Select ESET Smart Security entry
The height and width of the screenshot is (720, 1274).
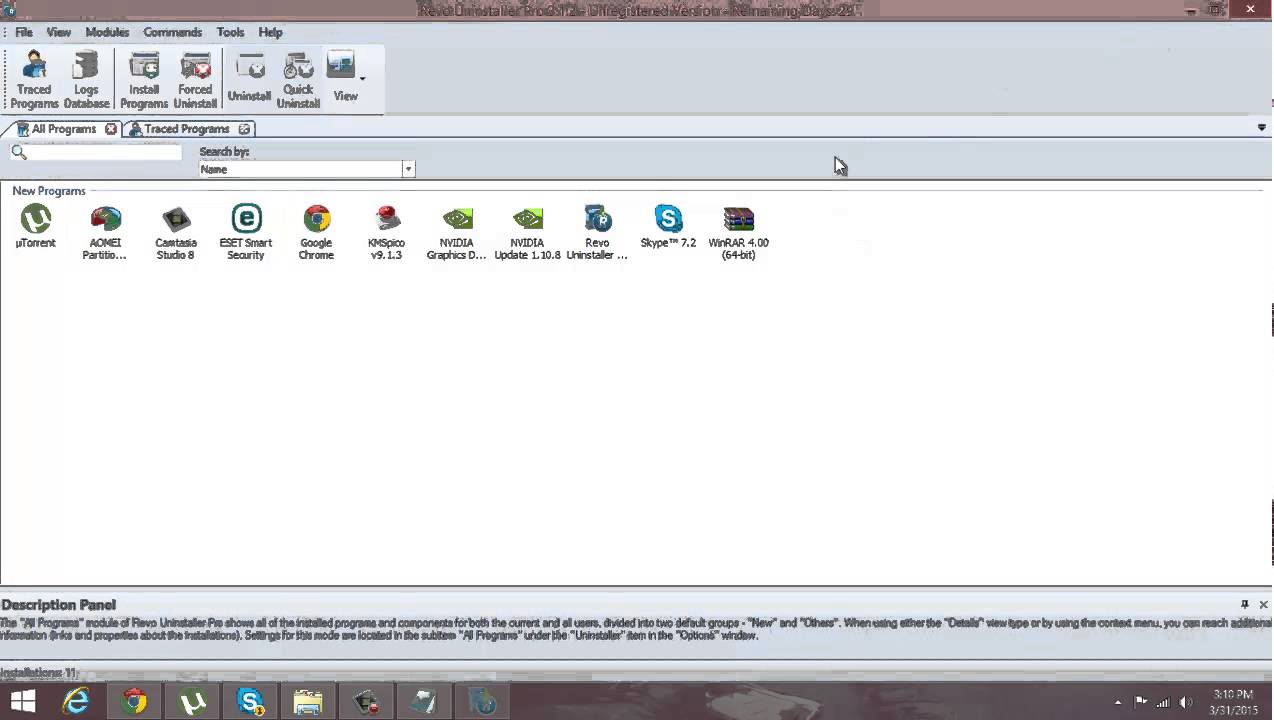(246, 232)
